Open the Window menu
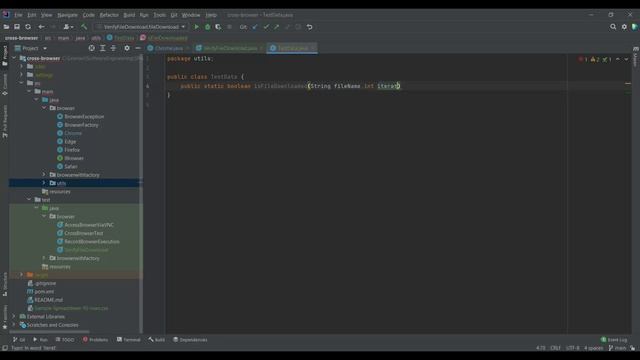Viewport: 640px width, 360px height. coord(191,15)
